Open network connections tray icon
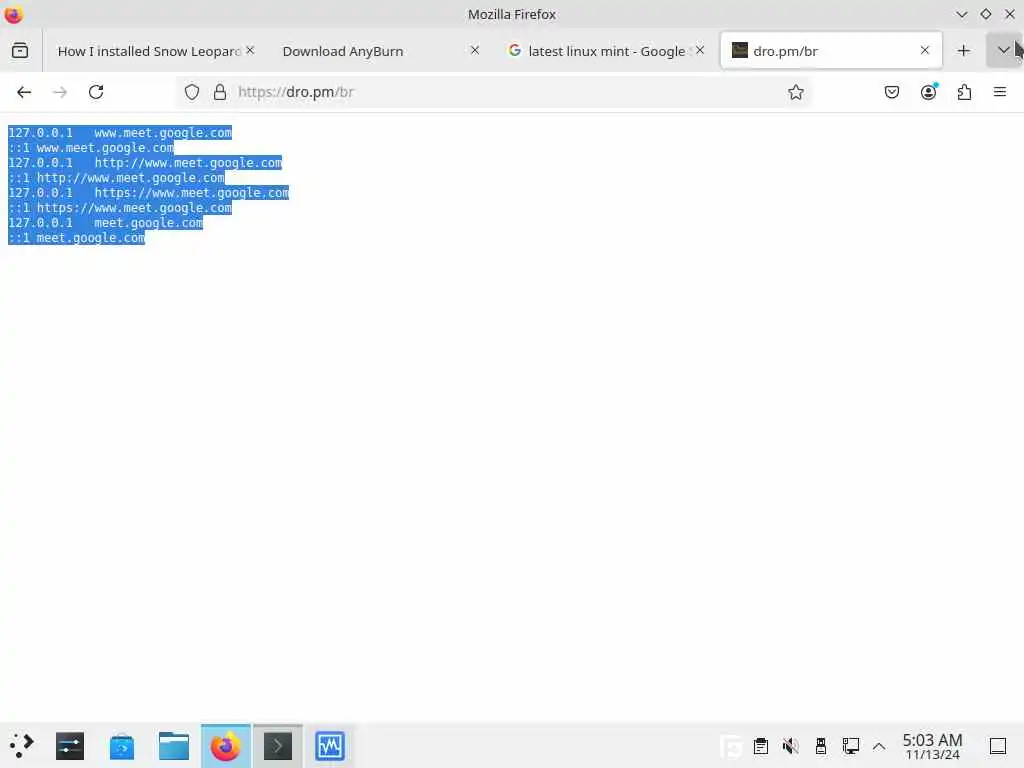 pyautogui.click(x=850, y=746)
